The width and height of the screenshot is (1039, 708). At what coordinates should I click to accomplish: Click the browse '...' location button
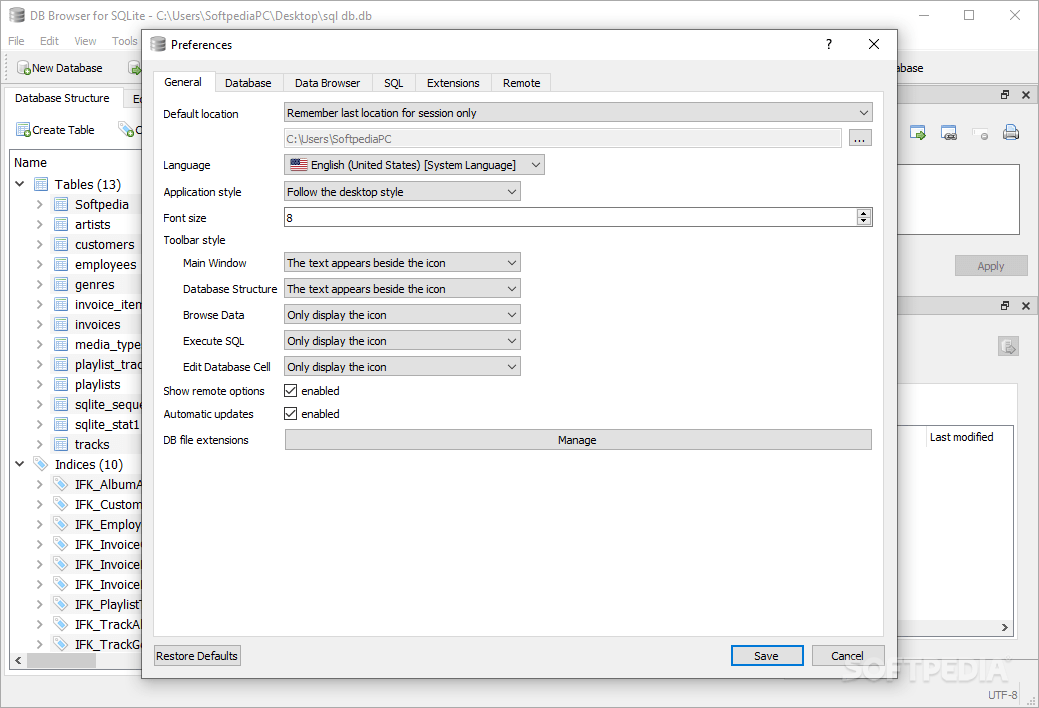(x=859, y=139)
